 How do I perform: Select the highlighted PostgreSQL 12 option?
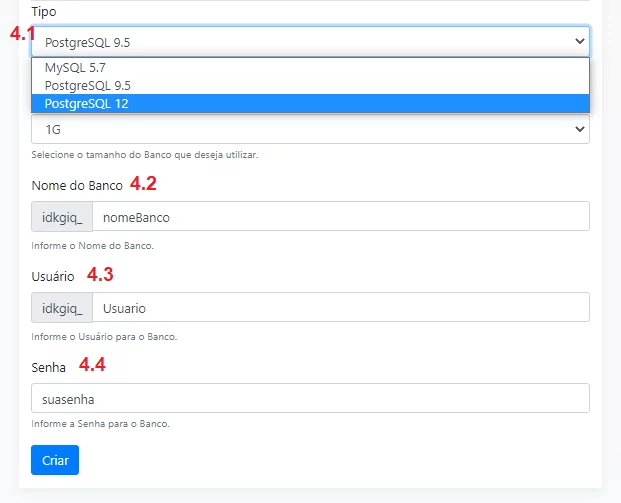(x=310, y=103)
